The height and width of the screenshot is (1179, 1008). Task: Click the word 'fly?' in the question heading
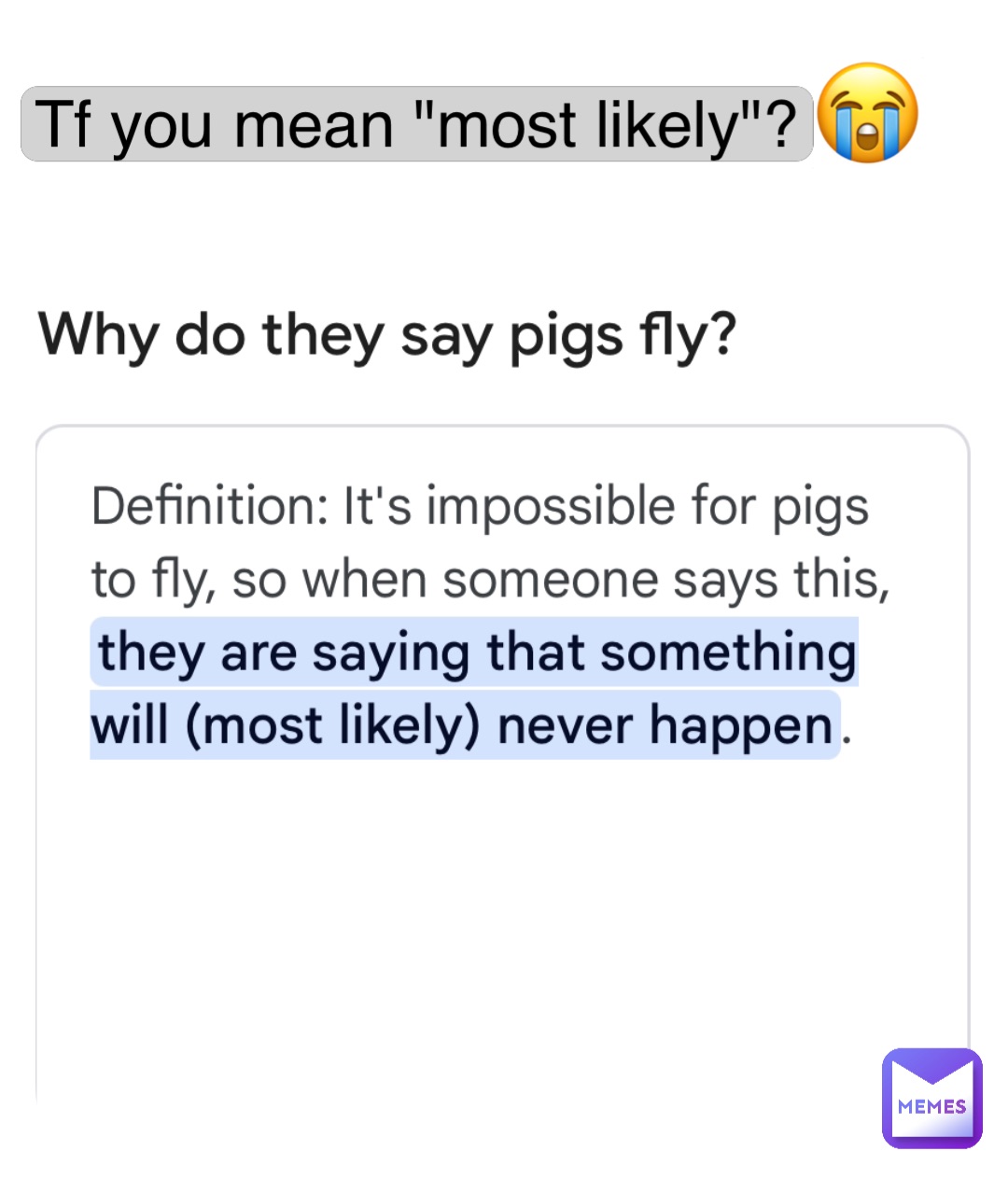click(x=688, y=335)
